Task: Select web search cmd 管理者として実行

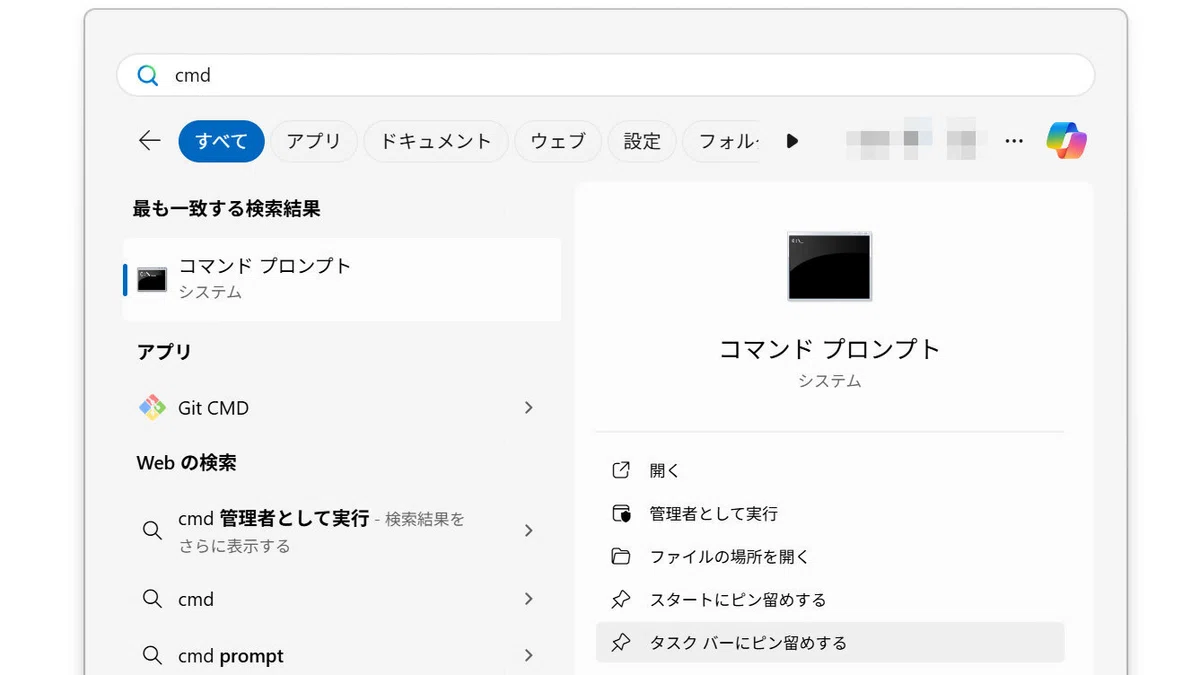Action: [342, 531]
